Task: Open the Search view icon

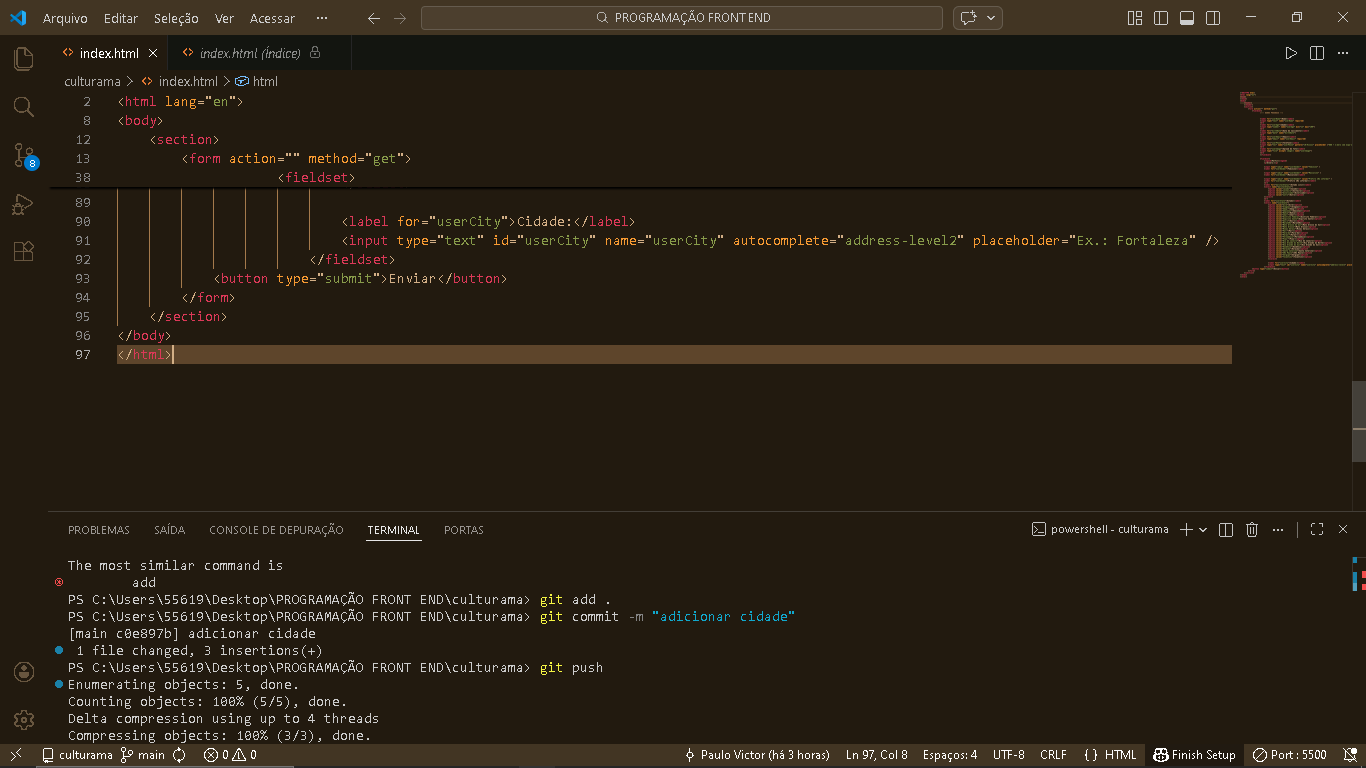Action: 24,107
